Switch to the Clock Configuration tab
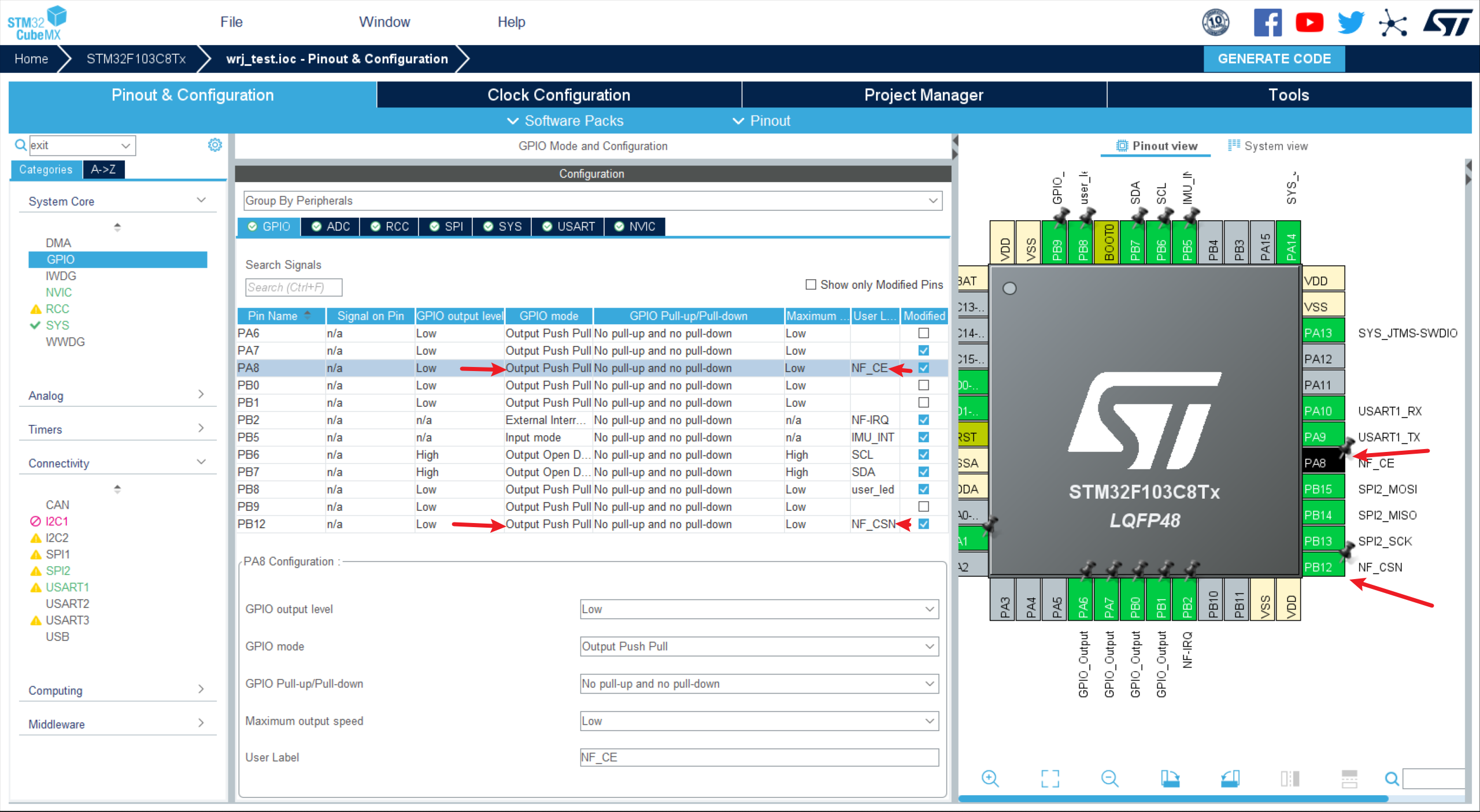Image resolution: width=1480 pixels, height=812 pixels. [x=558, y=95]
